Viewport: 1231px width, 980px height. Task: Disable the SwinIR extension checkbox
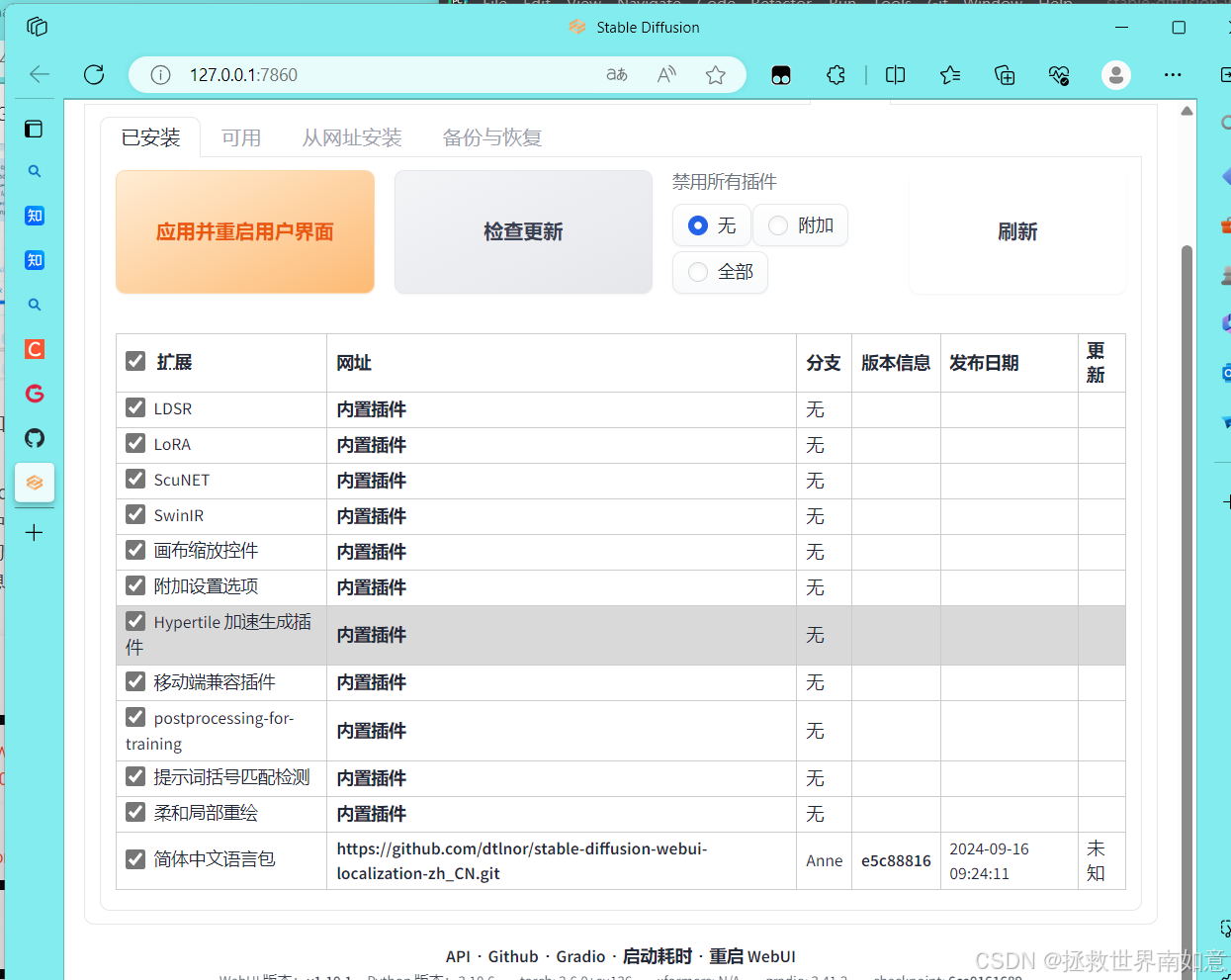click(x=136, y=514)
